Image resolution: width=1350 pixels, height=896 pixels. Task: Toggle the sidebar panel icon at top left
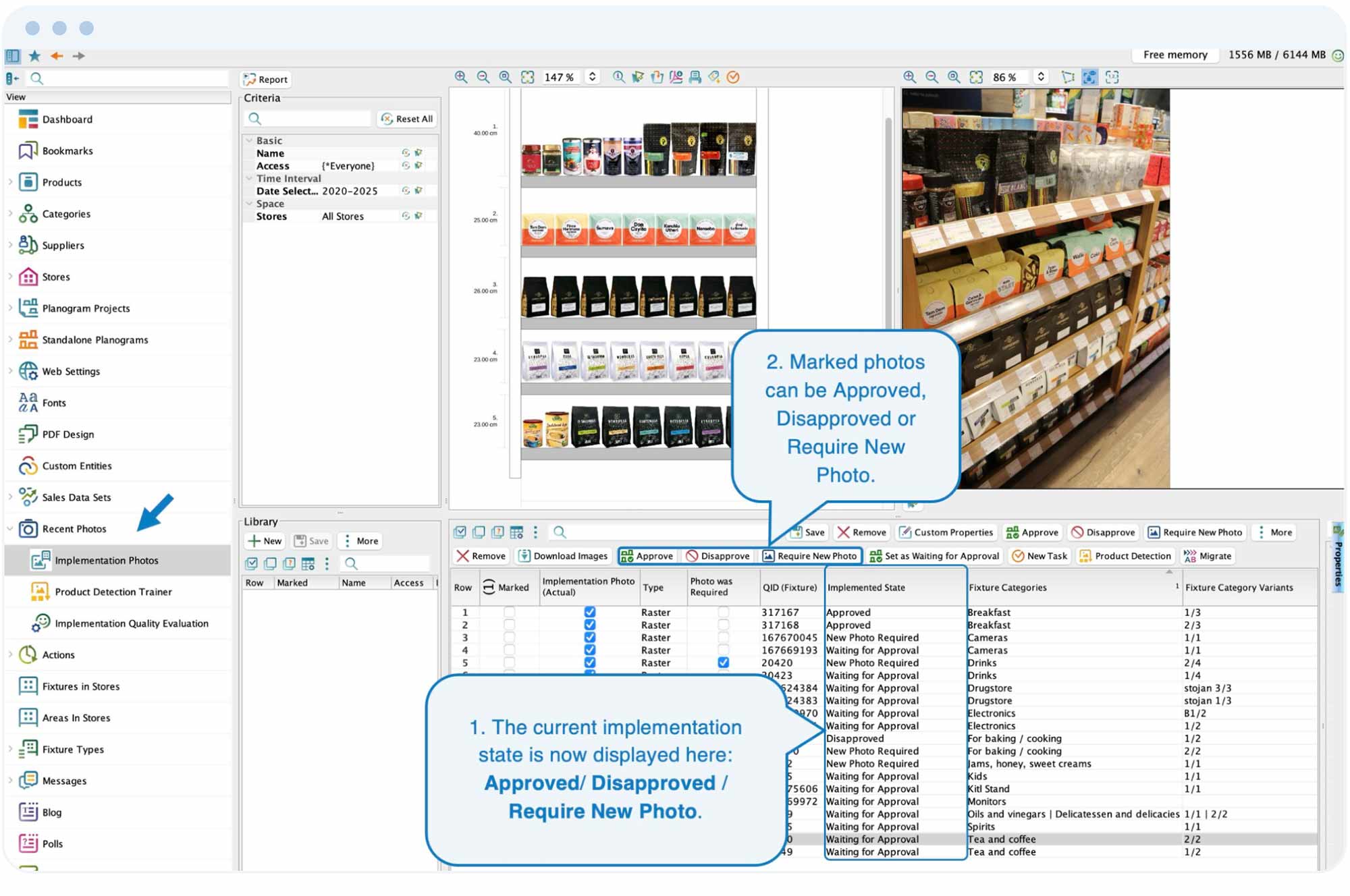click(13, 56)
